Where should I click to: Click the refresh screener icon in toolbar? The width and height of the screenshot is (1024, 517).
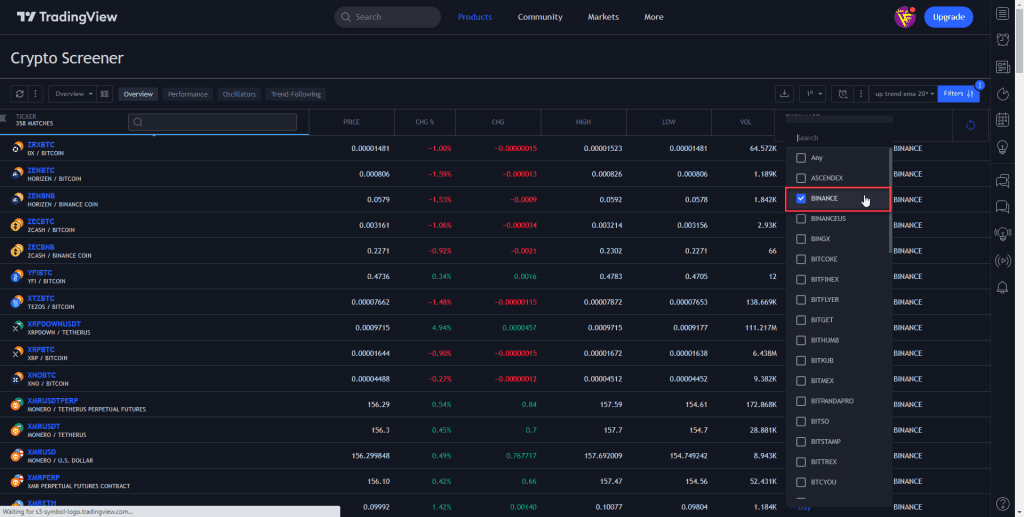pyautogui.click(x=20, y=94)
